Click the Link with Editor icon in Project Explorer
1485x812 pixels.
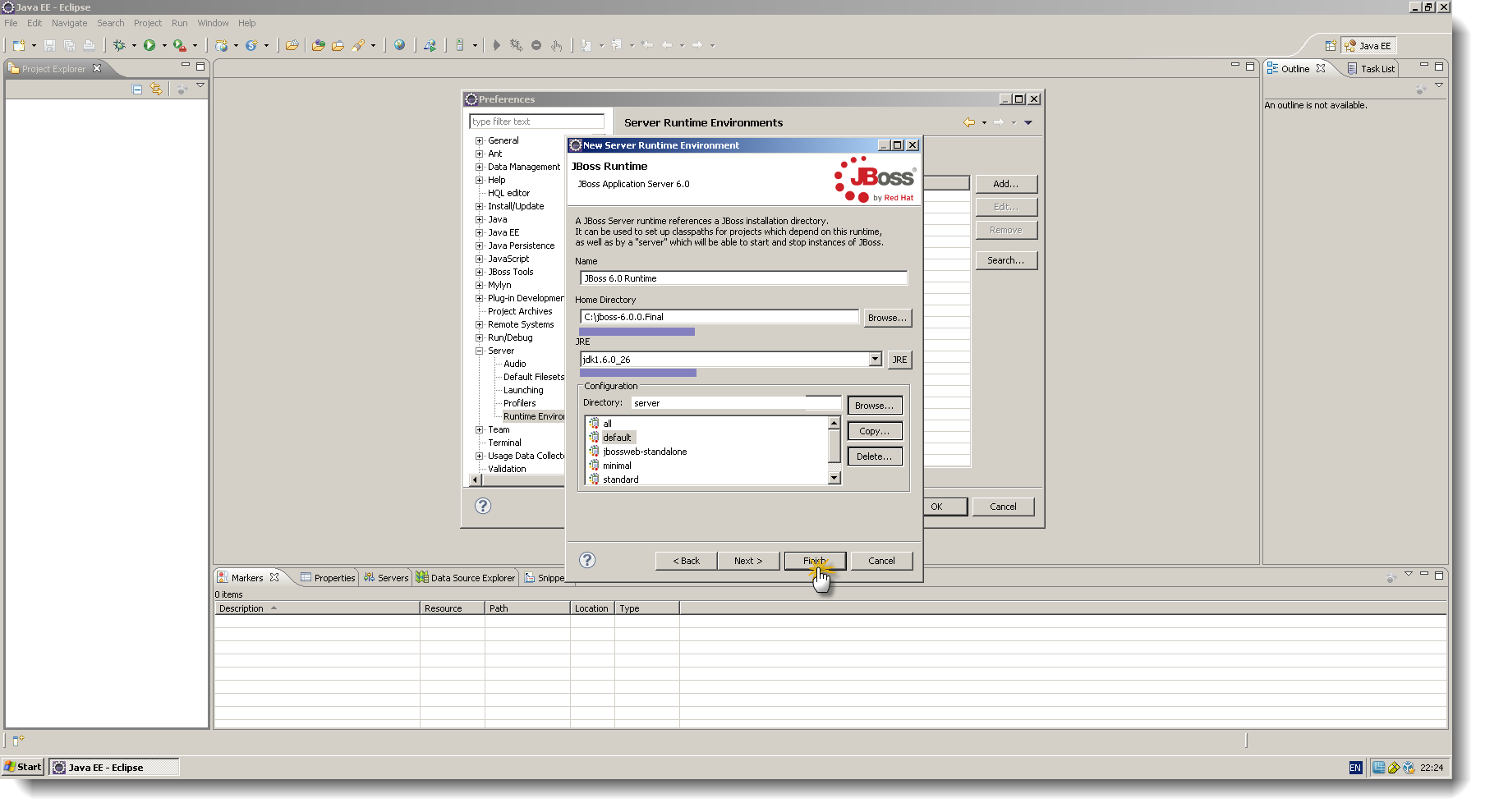(156, 89)
